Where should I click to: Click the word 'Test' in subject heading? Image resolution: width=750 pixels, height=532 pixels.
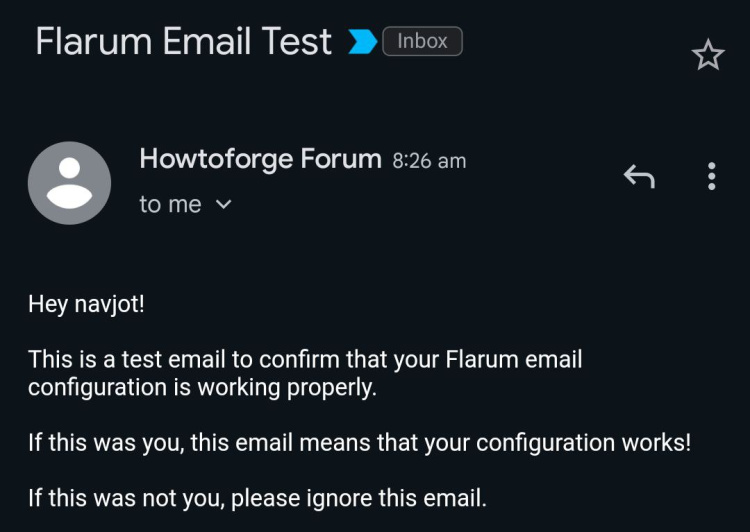[x=295, y=42]
